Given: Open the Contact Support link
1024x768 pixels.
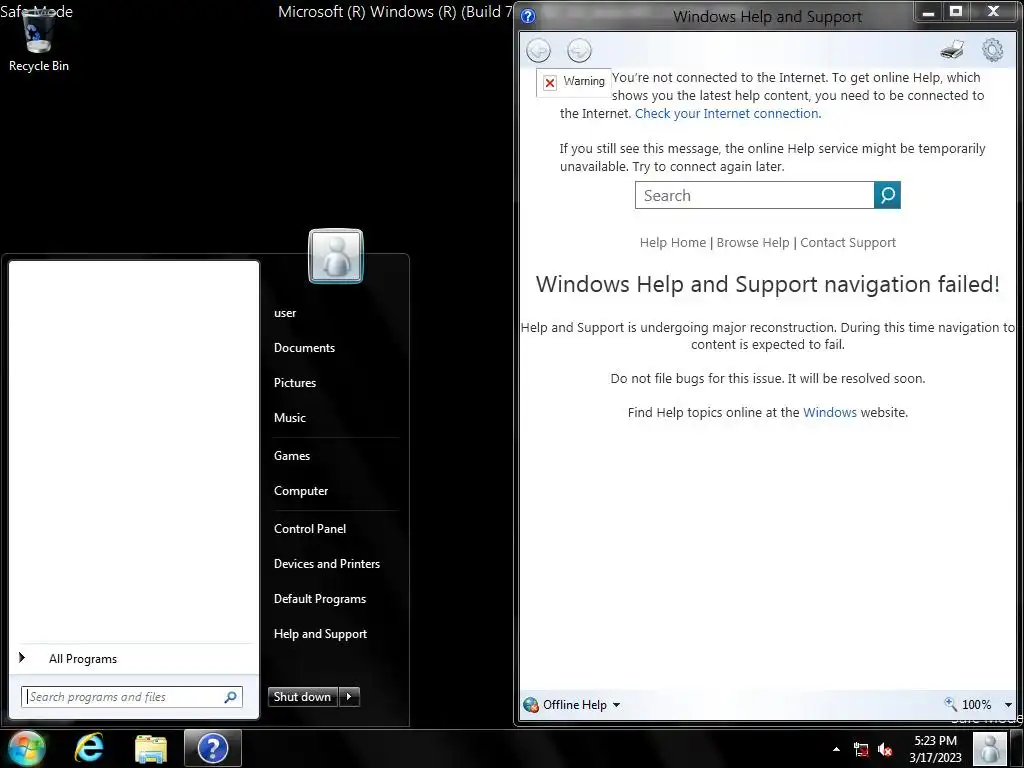Looking at the screenshot, I should point(848,242).
